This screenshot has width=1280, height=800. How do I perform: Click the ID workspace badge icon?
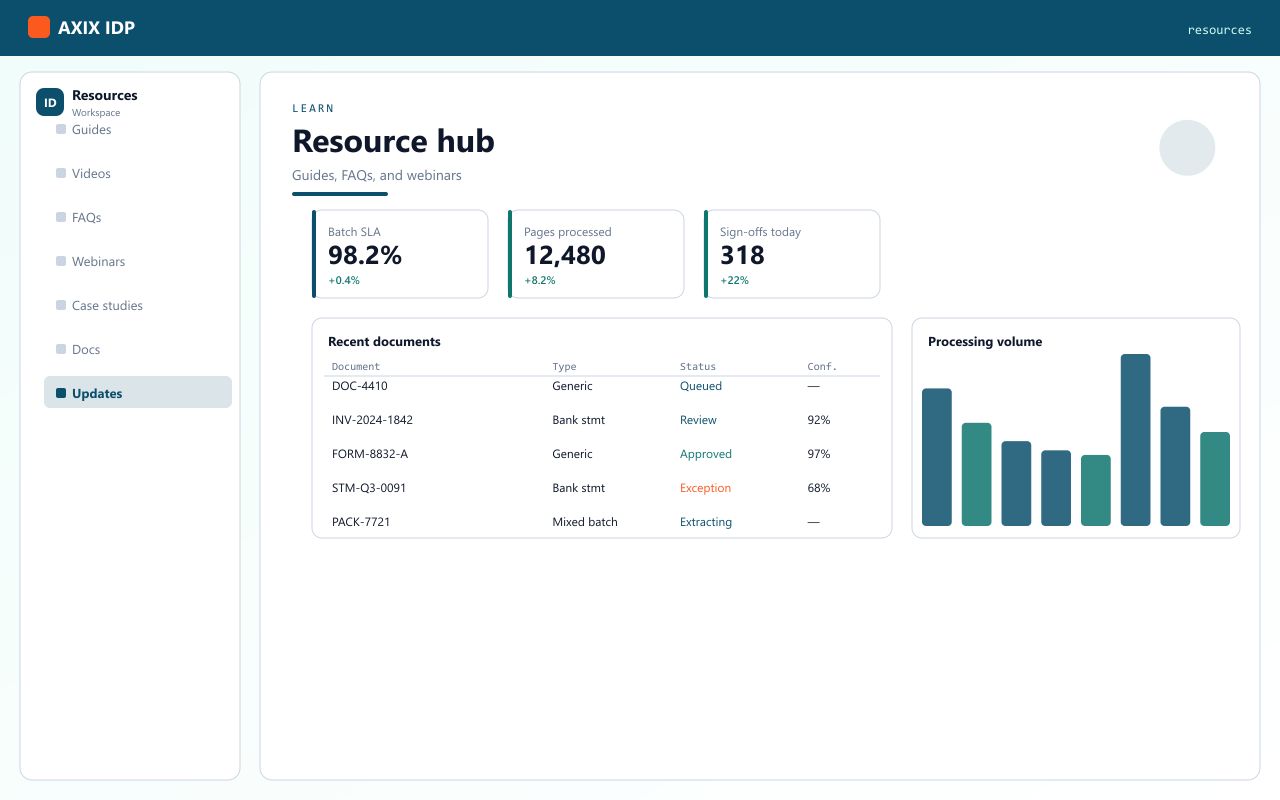50,102
